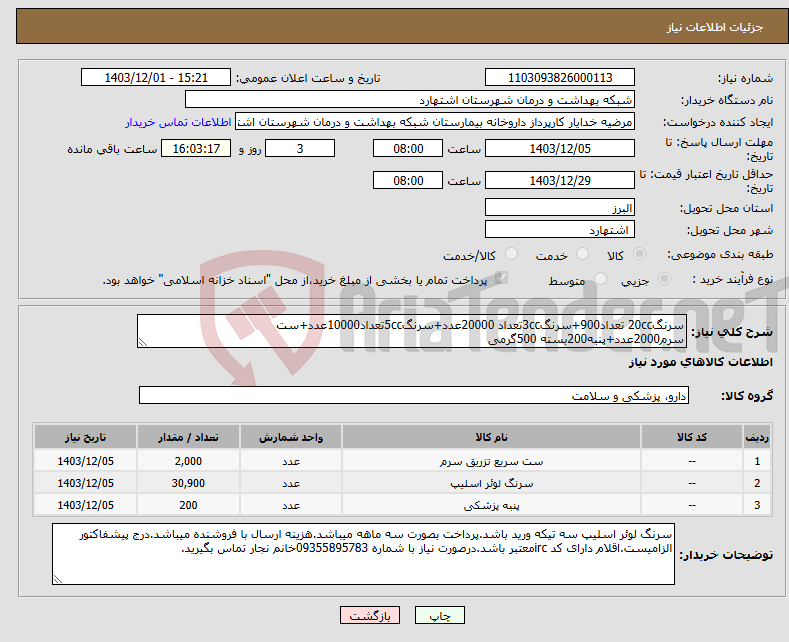
Task: Open اطلاعات تماس خریدار link
Action: [x=178, y=122]
